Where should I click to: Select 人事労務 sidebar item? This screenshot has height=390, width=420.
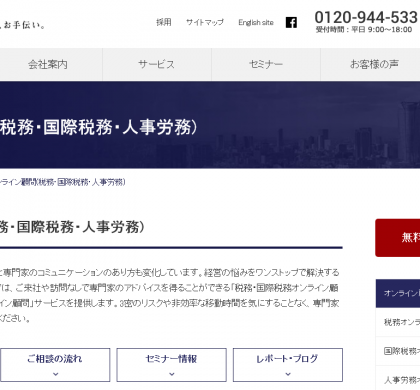coord(398,379)
